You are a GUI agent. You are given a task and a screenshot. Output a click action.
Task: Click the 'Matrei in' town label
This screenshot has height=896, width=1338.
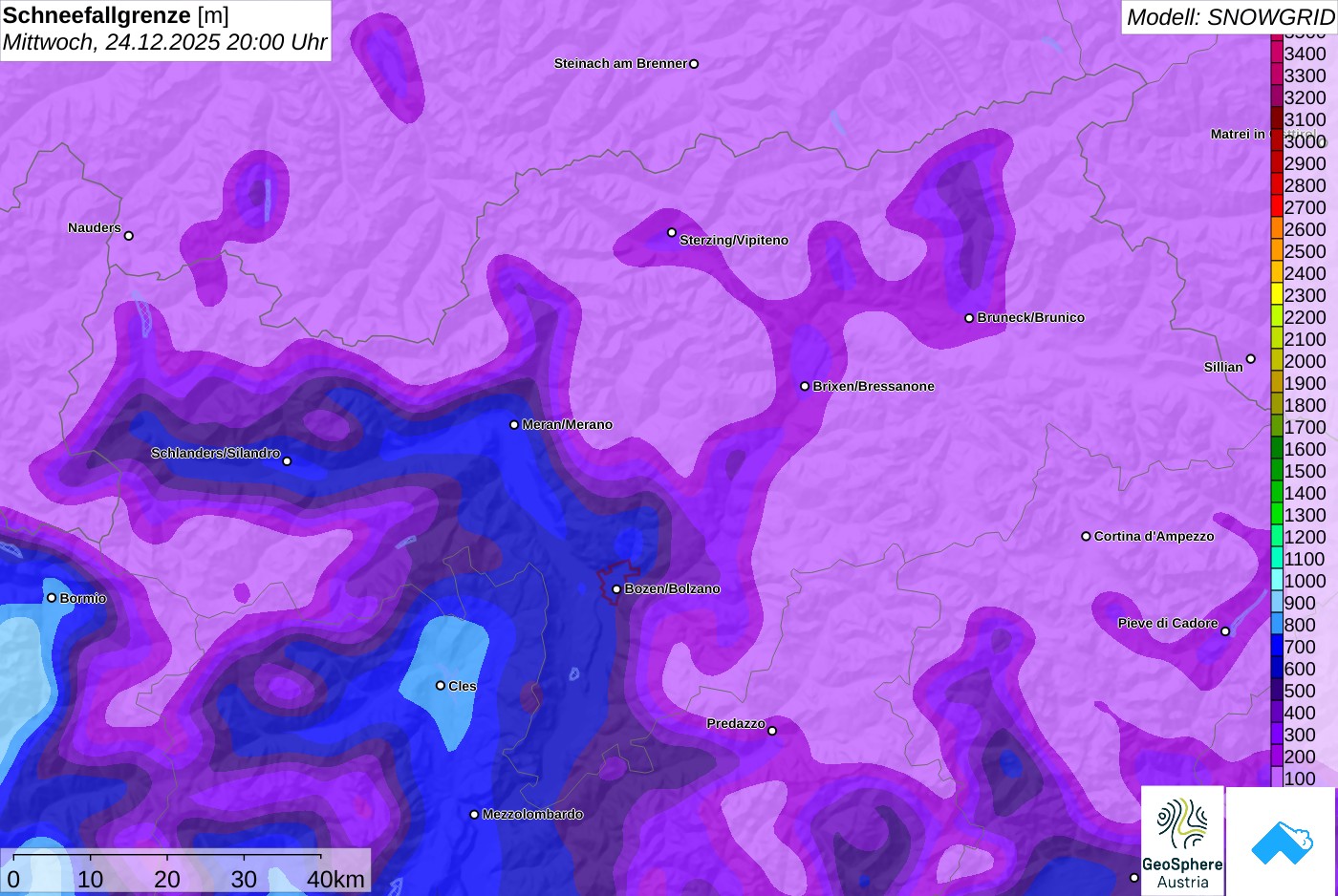[x=1238, y=134]
